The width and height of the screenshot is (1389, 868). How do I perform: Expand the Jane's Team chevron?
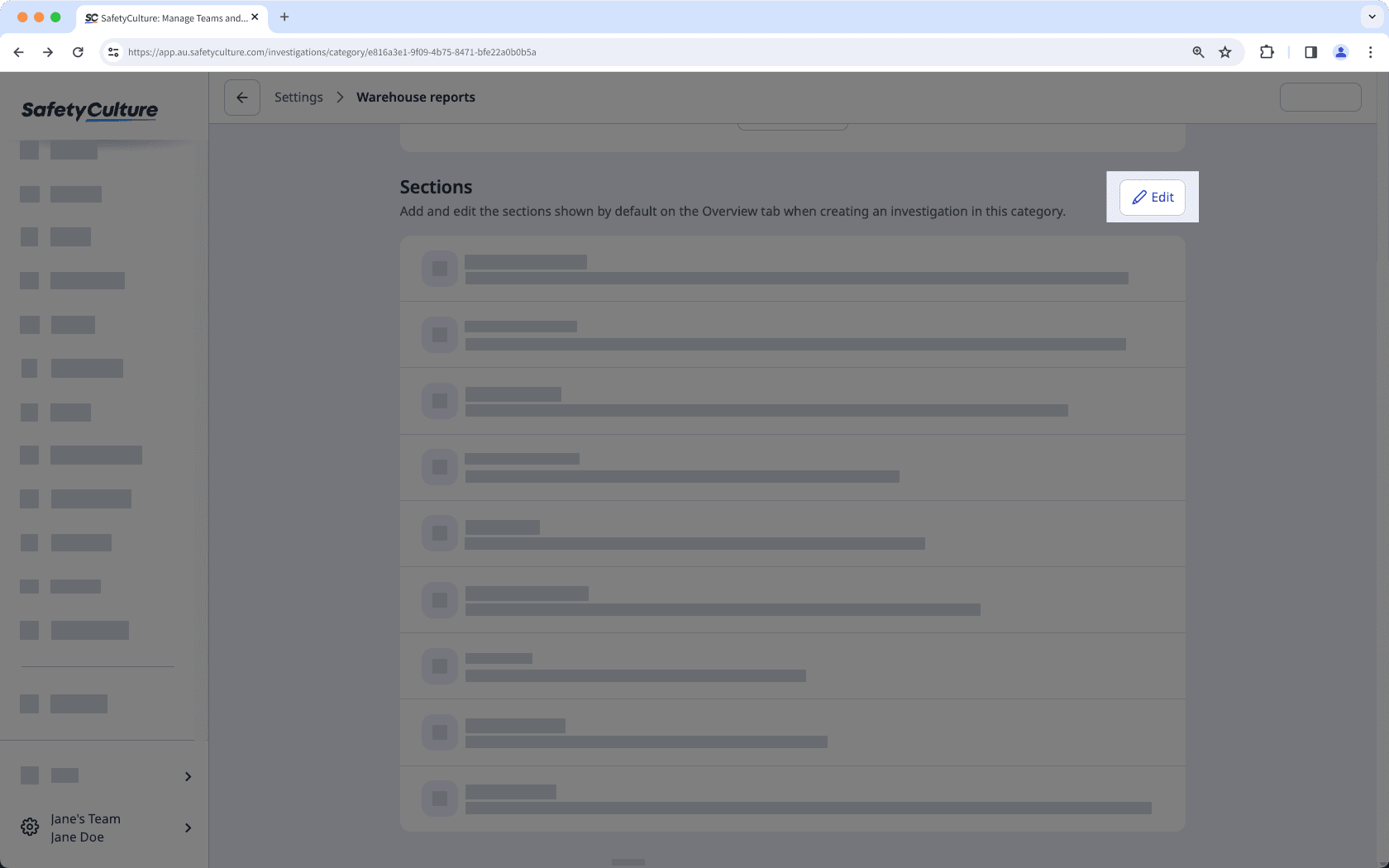187,827
